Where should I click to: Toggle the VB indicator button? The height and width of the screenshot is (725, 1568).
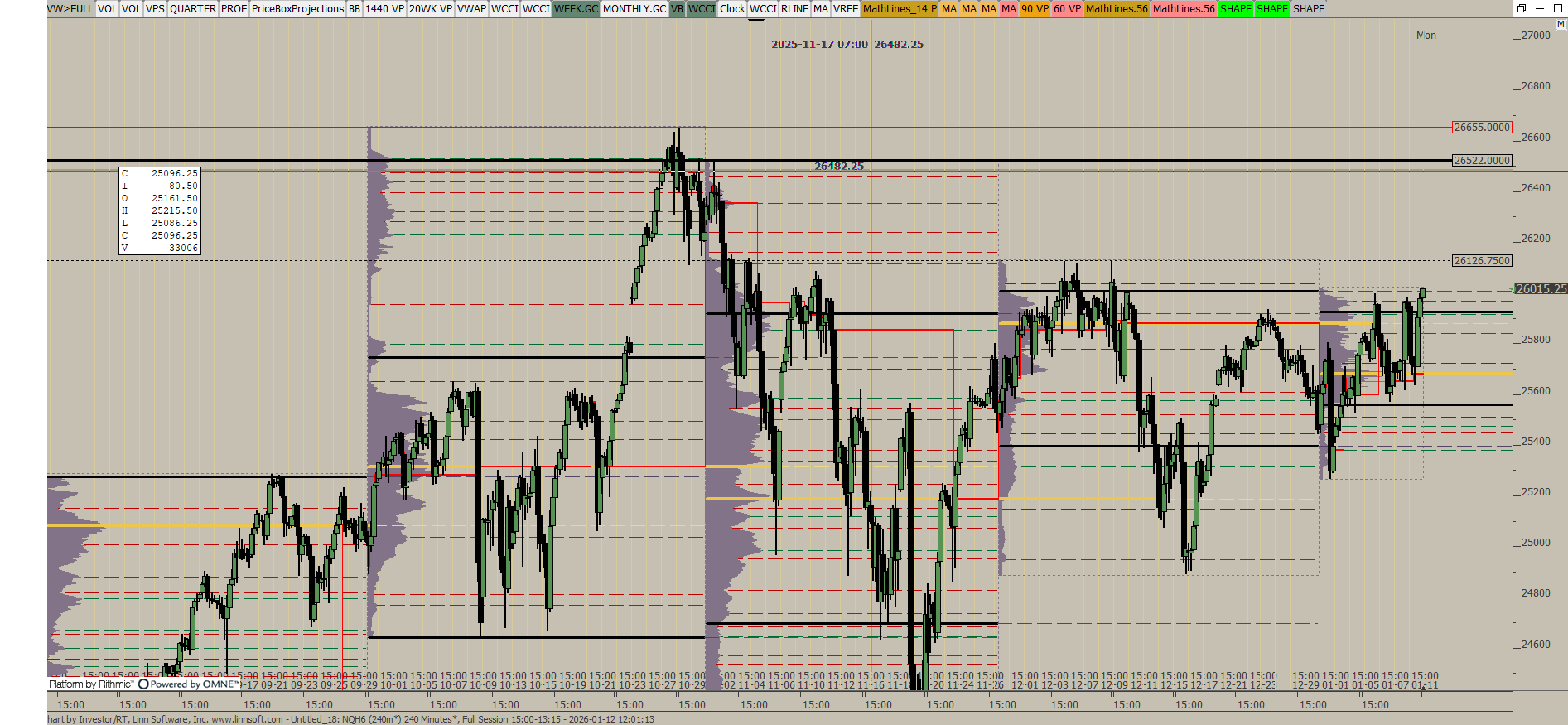pos(677,8)
